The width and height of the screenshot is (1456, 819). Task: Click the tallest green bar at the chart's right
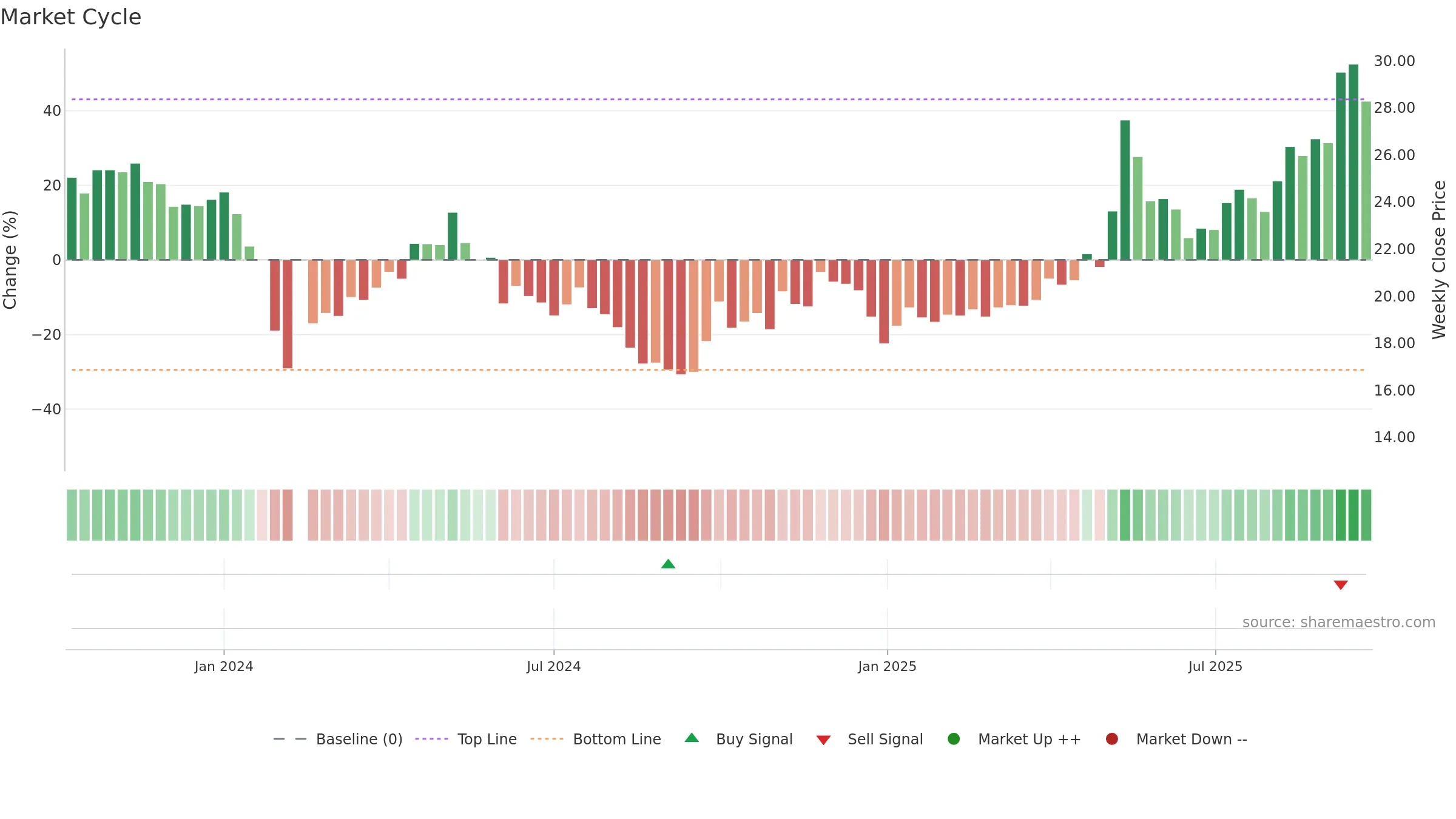1353,162
